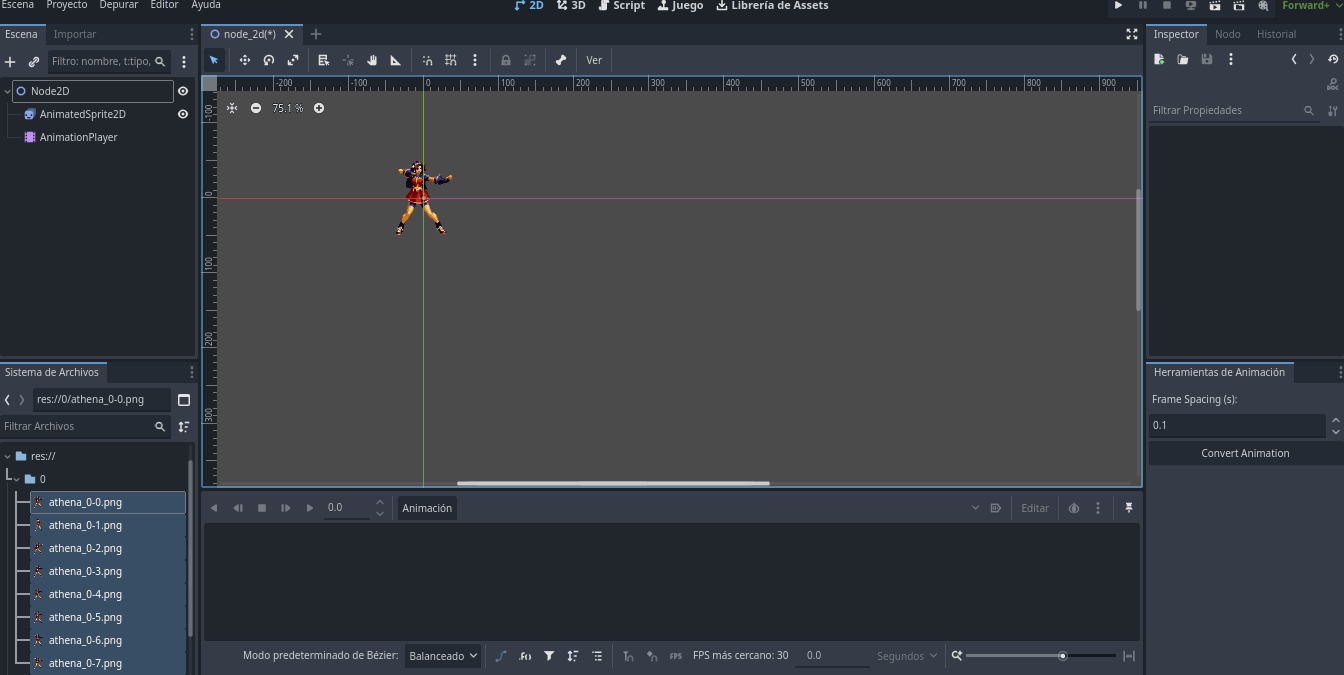Toggle visibility of AnimatedSprite2D
1344x675 pixels.
(183, 114)
